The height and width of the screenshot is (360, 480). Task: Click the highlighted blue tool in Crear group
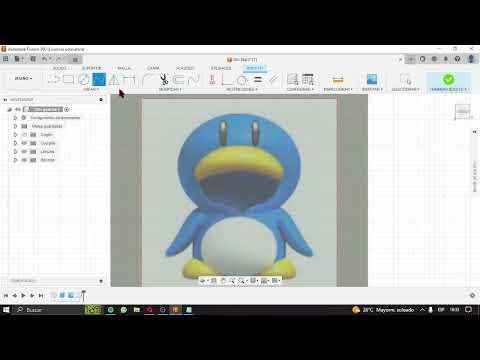click(x=99, y=79)
